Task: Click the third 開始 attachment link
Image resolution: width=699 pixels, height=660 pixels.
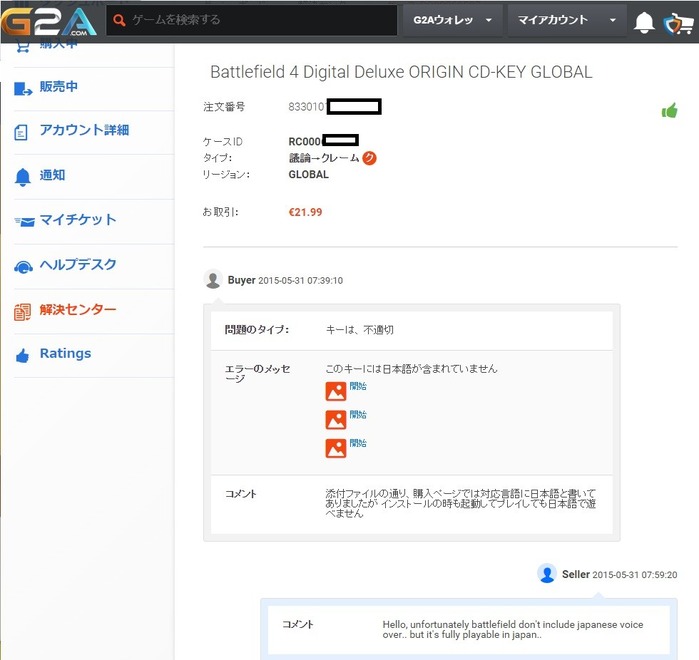Action: (x=358, y=443)
